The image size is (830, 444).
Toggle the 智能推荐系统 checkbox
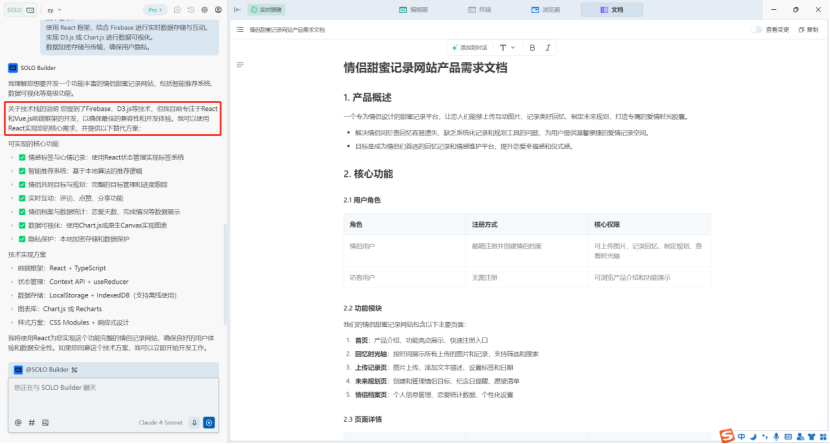(x=22, y=171)
